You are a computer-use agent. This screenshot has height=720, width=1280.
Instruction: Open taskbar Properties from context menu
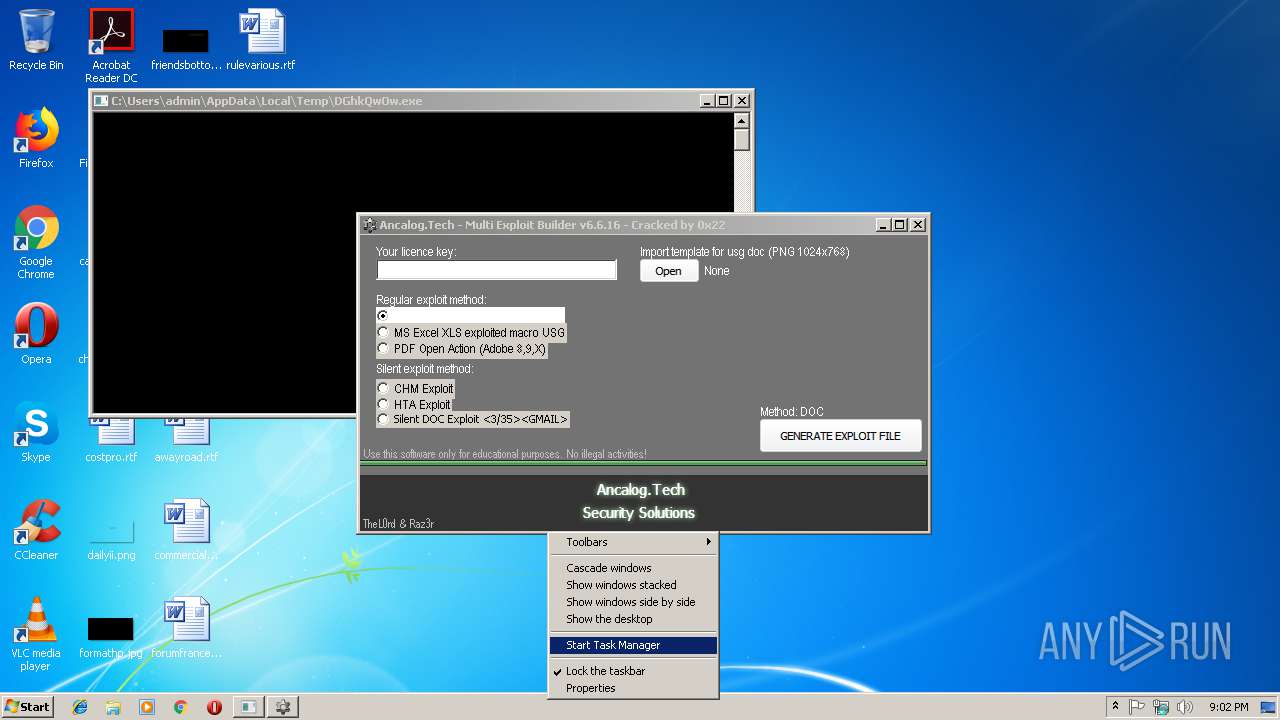[x=634, y=688]
